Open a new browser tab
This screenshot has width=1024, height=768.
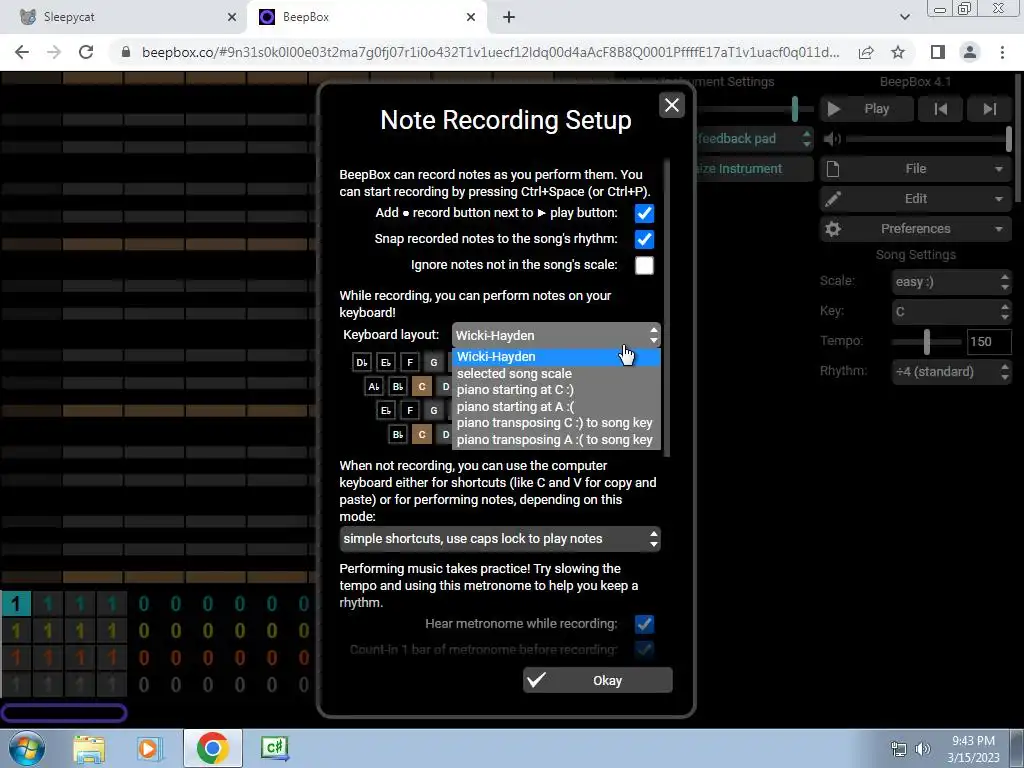(509, 17)
